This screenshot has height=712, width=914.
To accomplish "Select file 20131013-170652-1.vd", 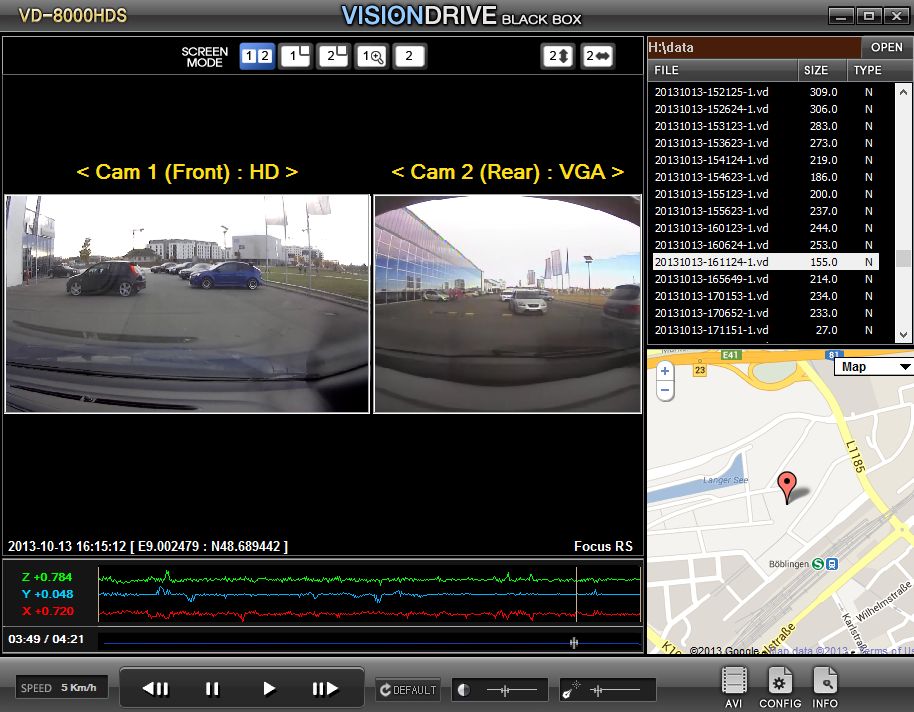I will point(765,313).
